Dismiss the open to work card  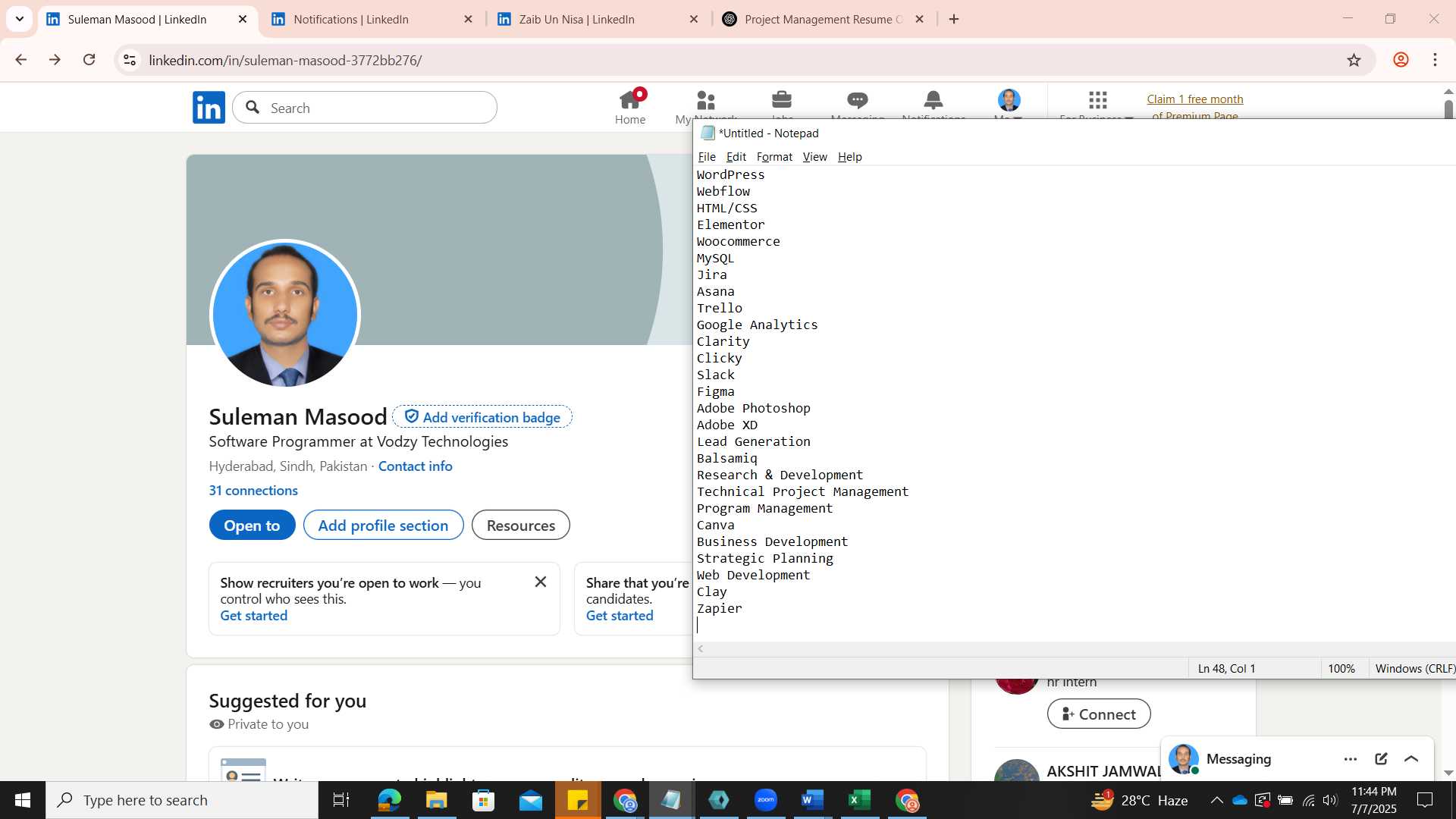(541, 582)
